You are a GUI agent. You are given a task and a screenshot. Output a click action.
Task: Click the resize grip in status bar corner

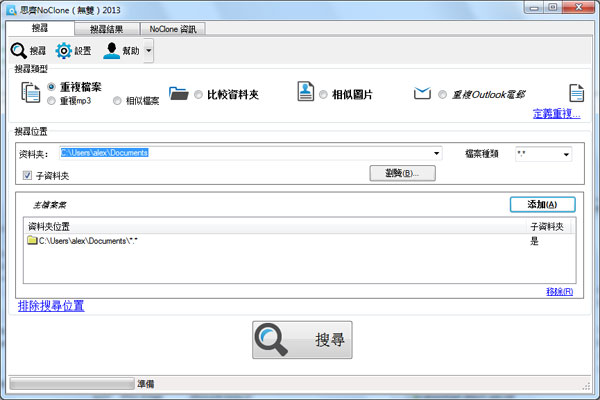tap(586, 386)
